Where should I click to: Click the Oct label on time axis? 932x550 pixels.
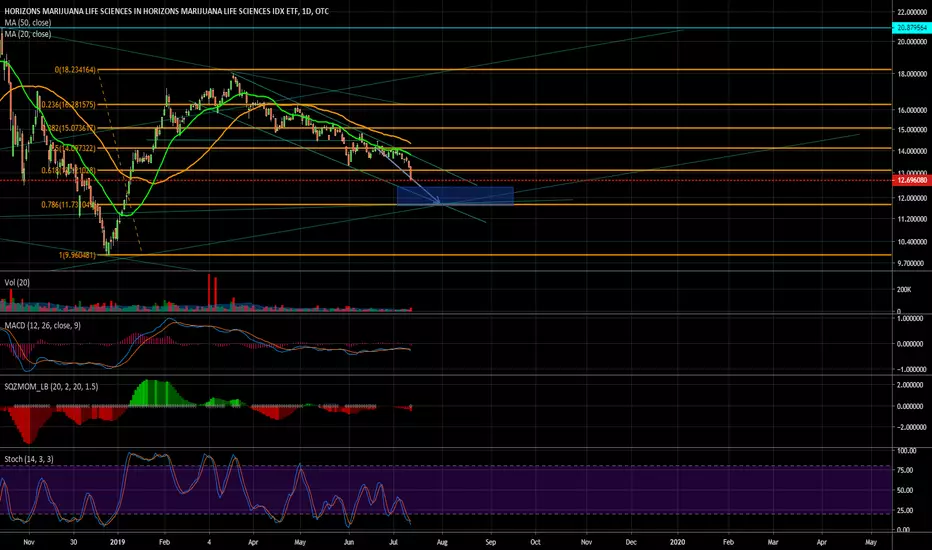point(535,542)
